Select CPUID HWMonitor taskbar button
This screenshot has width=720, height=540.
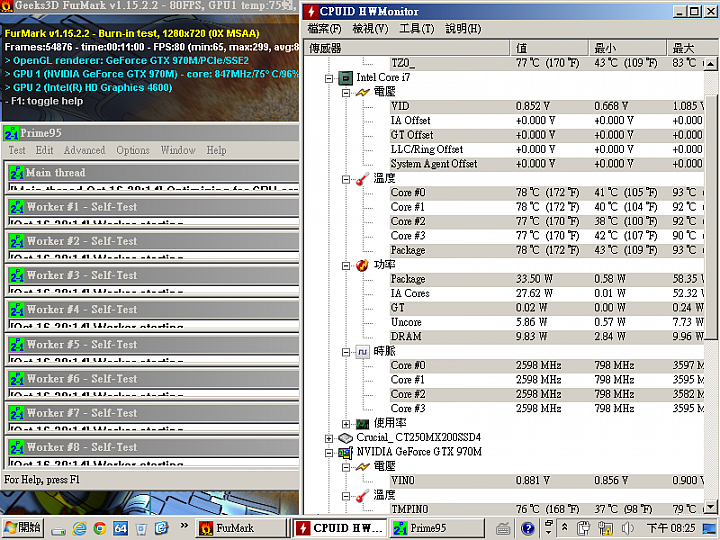[340, 528]
